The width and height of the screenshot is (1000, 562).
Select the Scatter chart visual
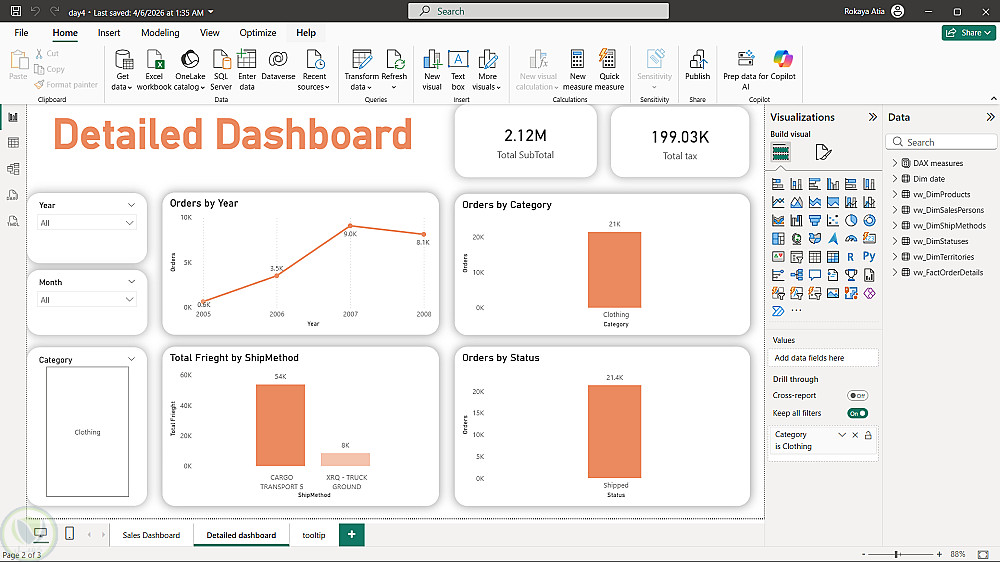(x=833, y=221)
